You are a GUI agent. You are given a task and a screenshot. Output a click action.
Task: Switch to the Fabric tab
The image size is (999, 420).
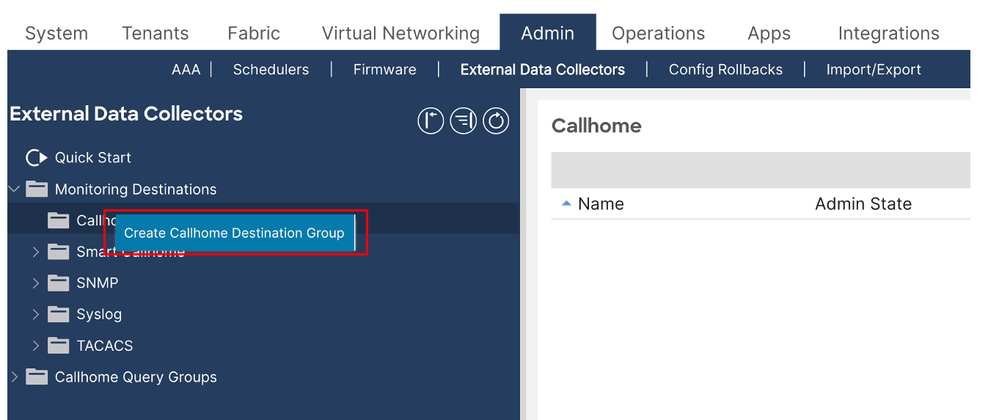point(253,33)
